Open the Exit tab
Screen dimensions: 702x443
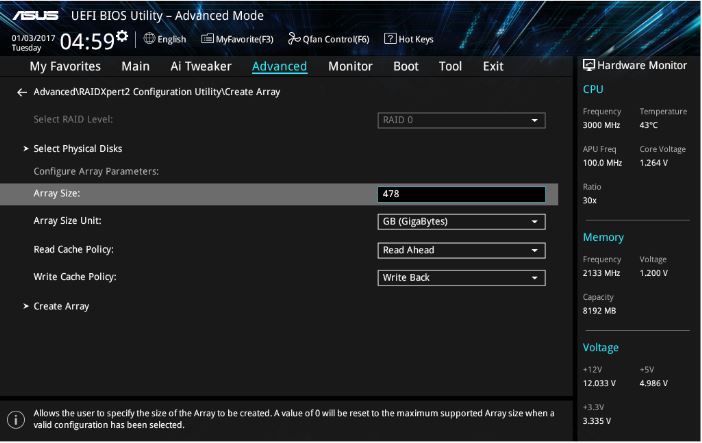[493, 66]
